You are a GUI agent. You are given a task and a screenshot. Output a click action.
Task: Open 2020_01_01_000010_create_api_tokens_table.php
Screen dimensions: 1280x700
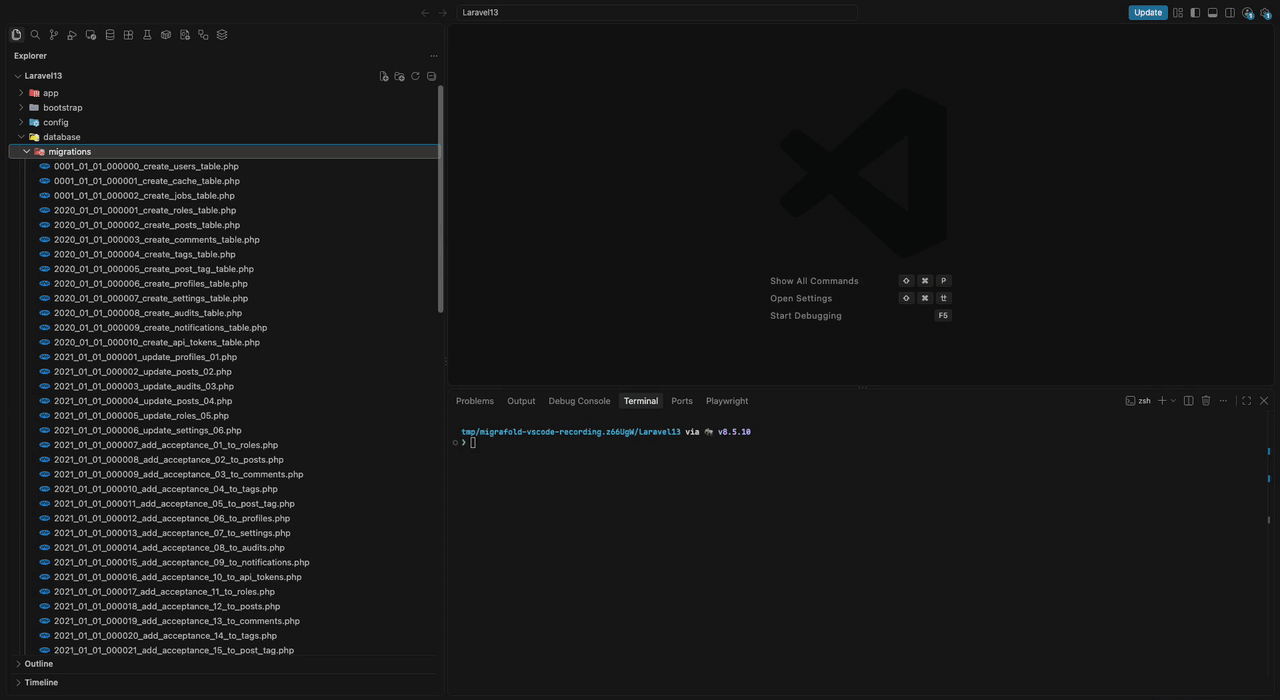pyautogui.click(x=157, y=343)
